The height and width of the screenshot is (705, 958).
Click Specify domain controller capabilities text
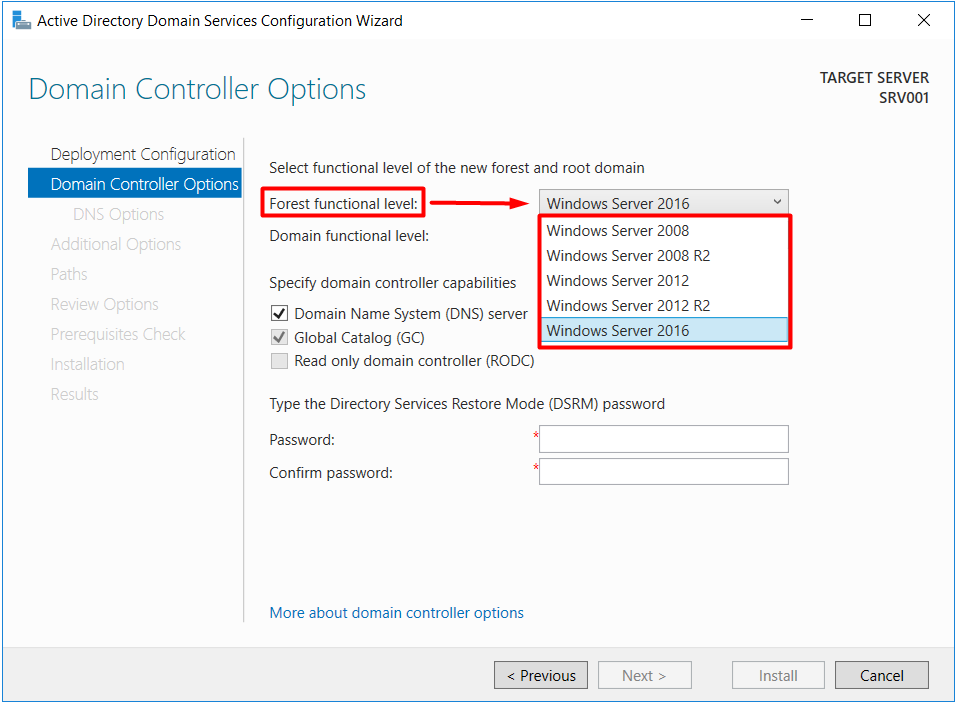click(393, 283)
